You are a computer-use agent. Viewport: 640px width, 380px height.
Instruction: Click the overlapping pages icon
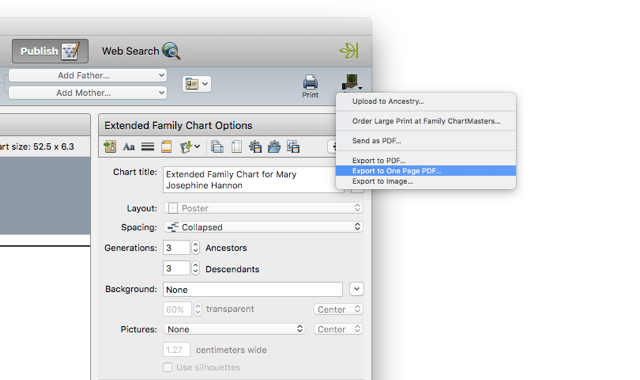click(217, 147)
